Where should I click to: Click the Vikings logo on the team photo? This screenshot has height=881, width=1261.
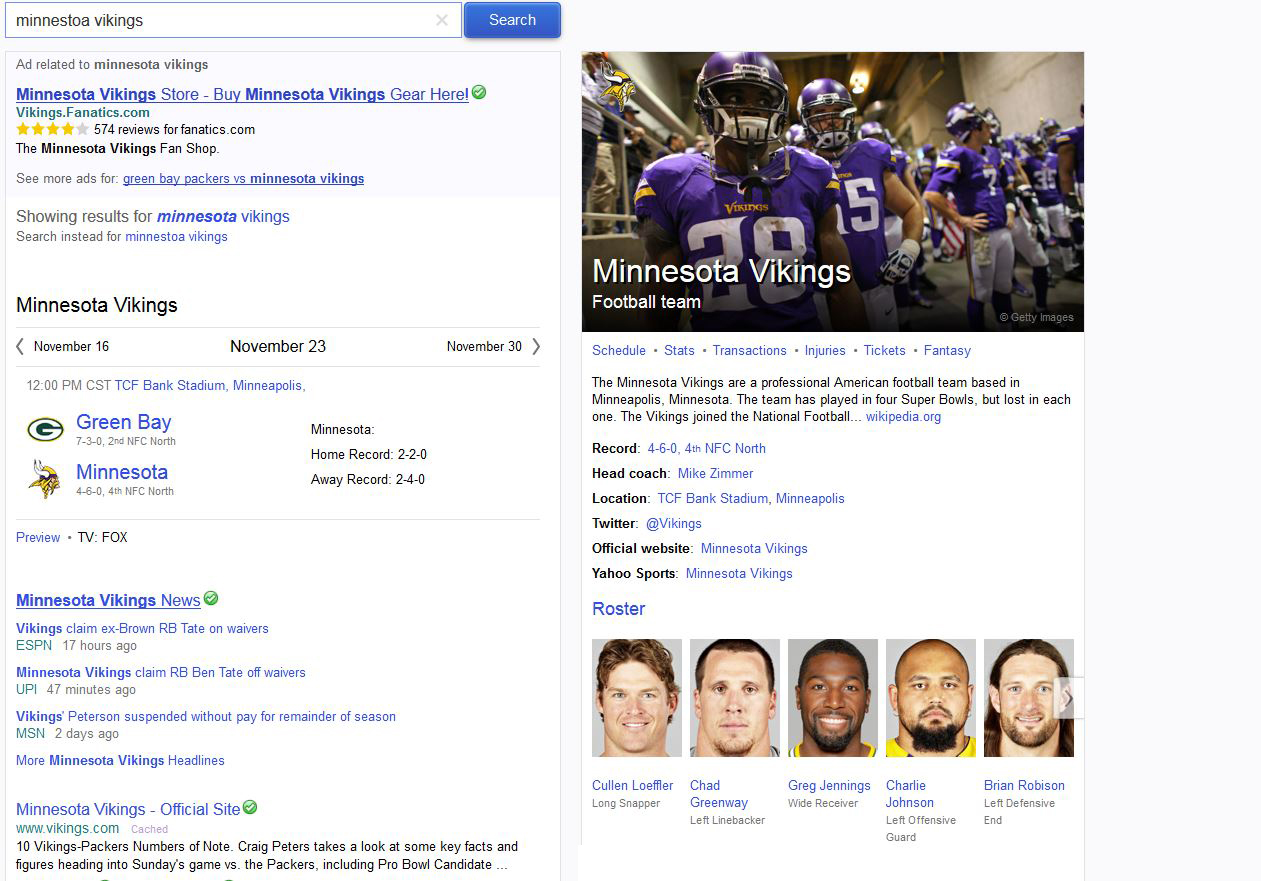click(x=616, y=87)
